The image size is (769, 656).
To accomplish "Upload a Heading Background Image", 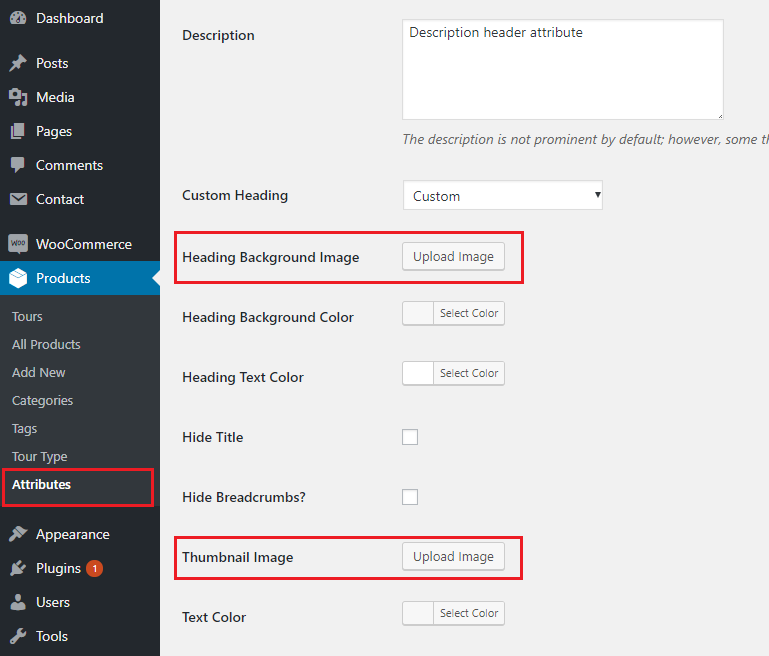I will (x=453, y=256).
